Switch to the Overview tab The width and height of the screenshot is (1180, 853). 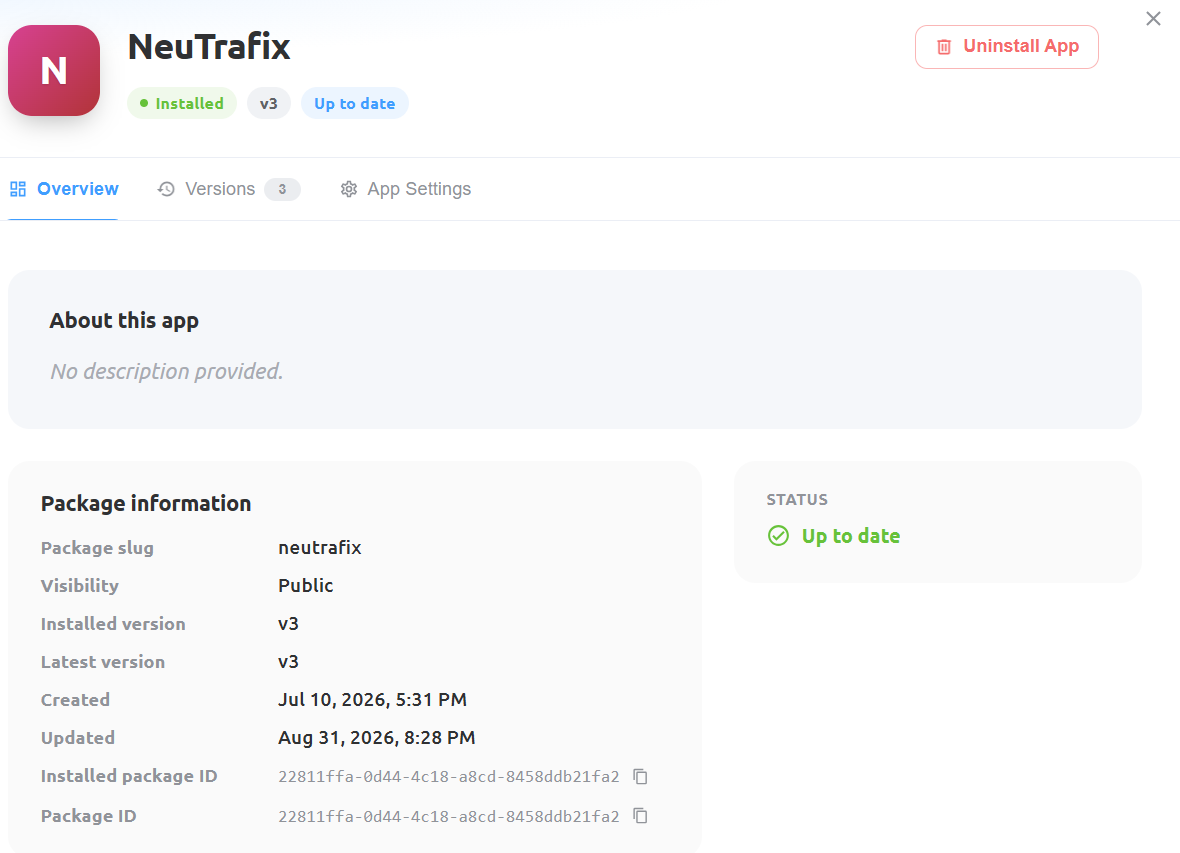coord(64,189)
